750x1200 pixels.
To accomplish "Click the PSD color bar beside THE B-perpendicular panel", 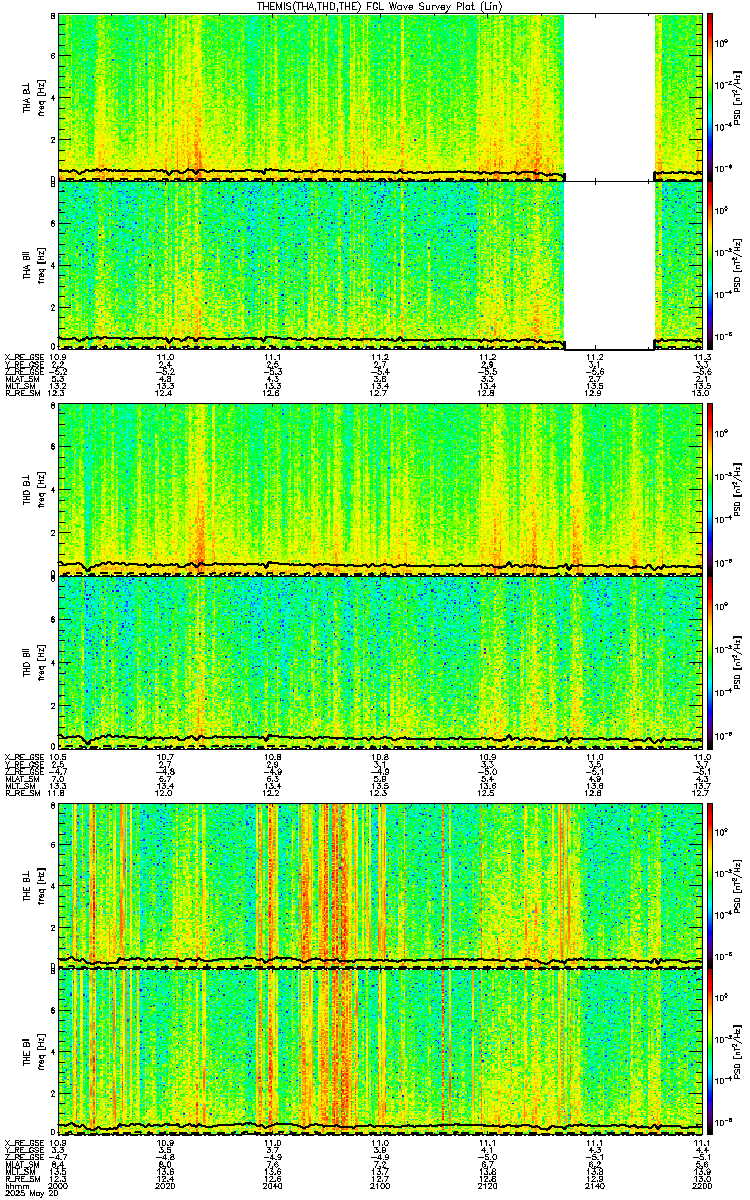I will 711,885.
